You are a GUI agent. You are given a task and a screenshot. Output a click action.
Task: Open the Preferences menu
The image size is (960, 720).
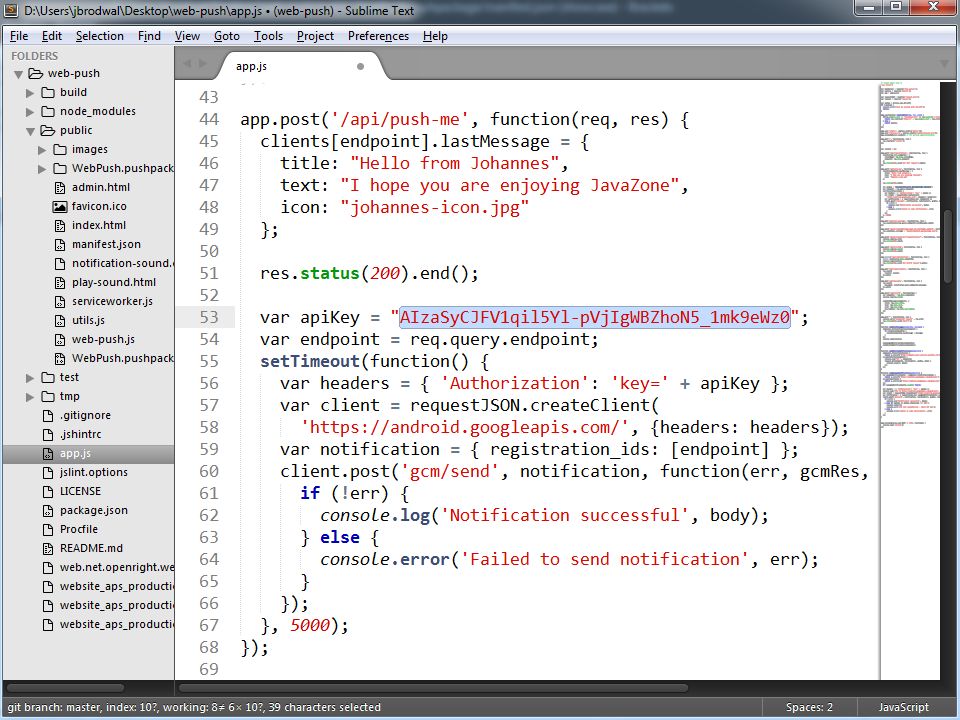378,36
